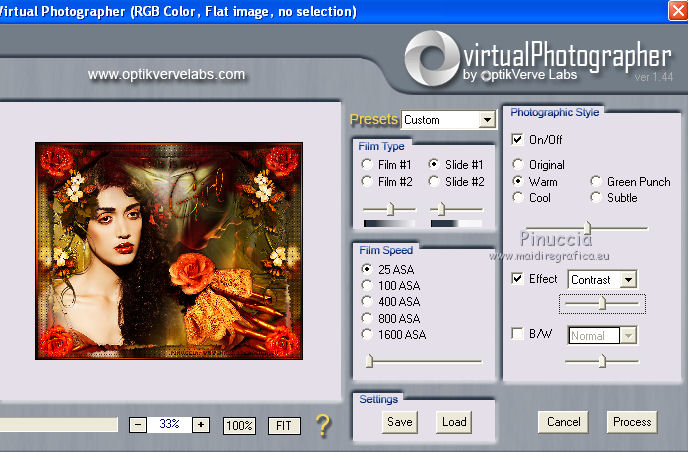Viewport: 688px width, 452px height.
Task: Click the 'ver 1.44' version text
Action: [653, 77]
